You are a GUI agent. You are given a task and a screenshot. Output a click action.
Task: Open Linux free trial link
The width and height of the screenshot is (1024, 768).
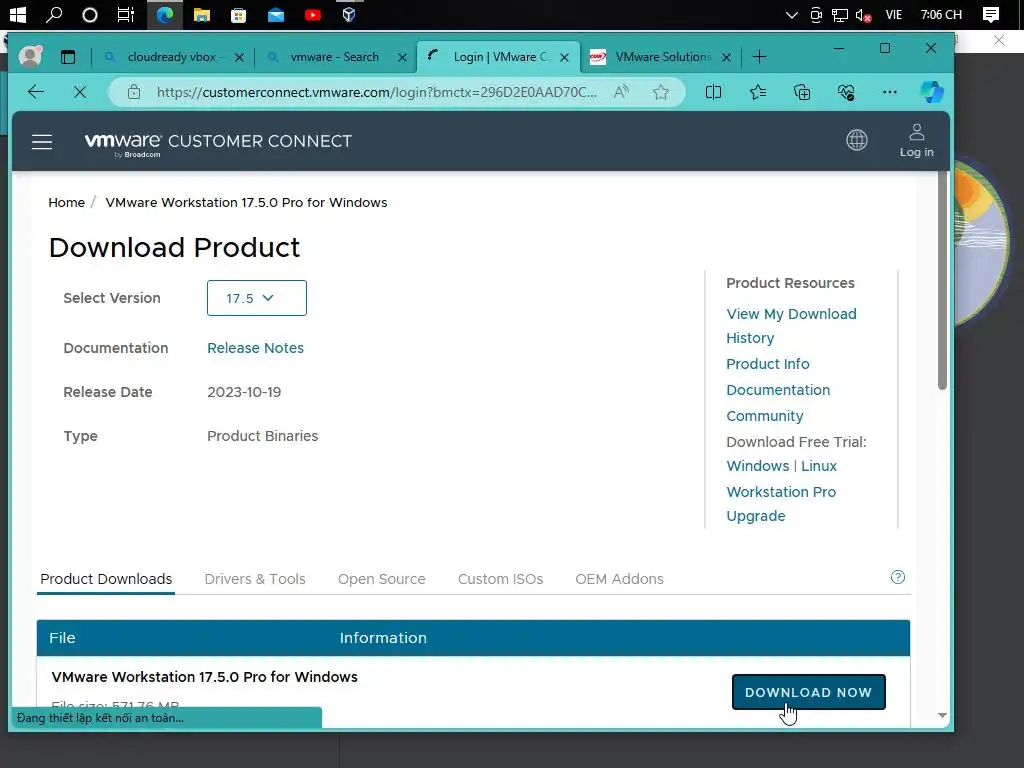[x=818, y=466]
